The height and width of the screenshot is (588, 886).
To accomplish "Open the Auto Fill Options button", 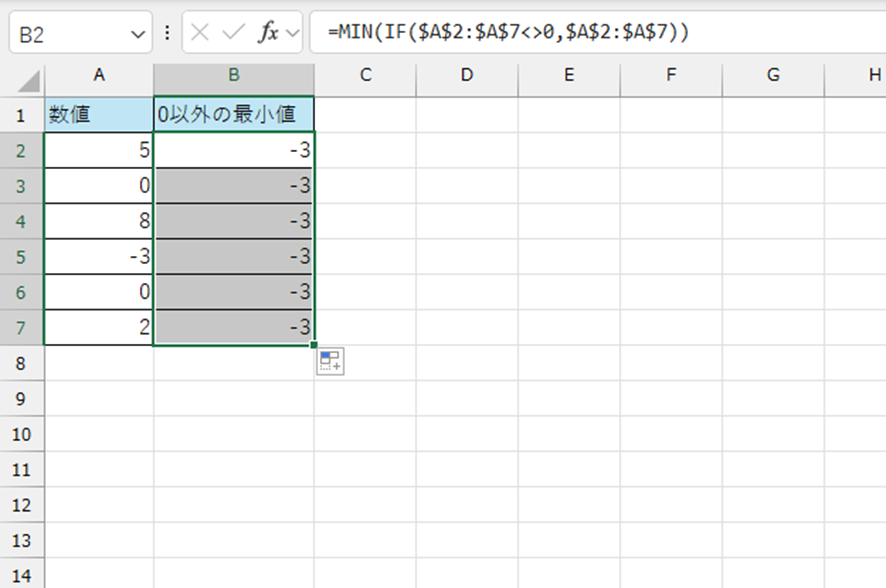I will 330,362.
